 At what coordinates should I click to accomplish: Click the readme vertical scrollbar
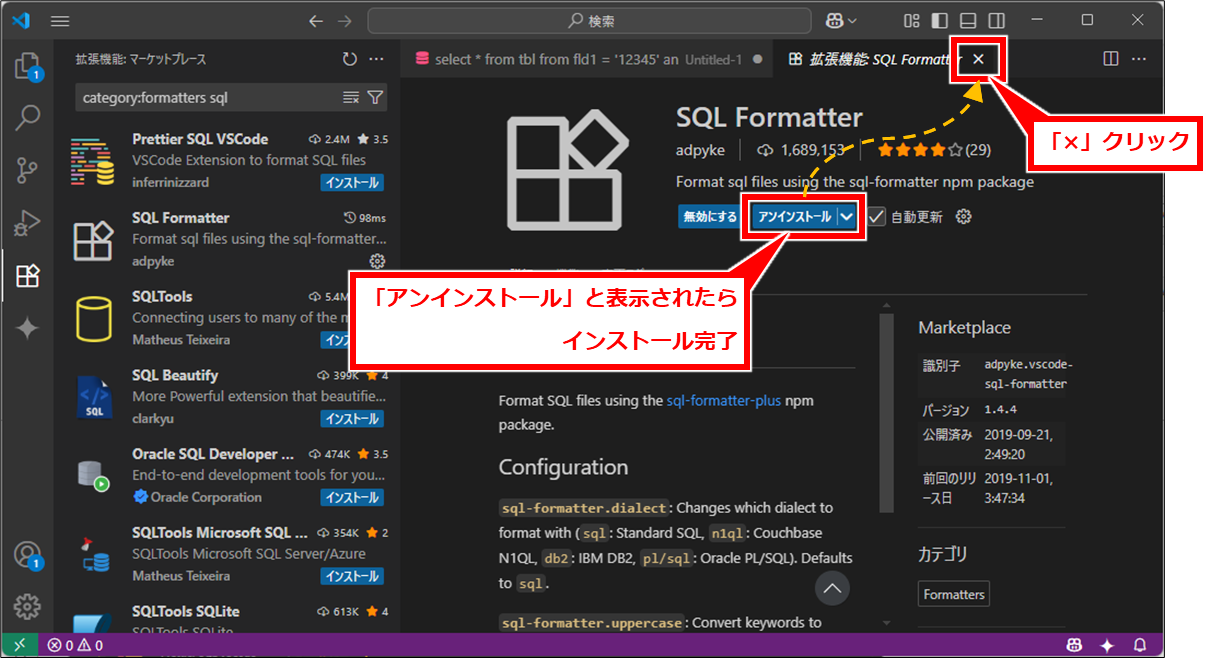(x=886, y=412)
